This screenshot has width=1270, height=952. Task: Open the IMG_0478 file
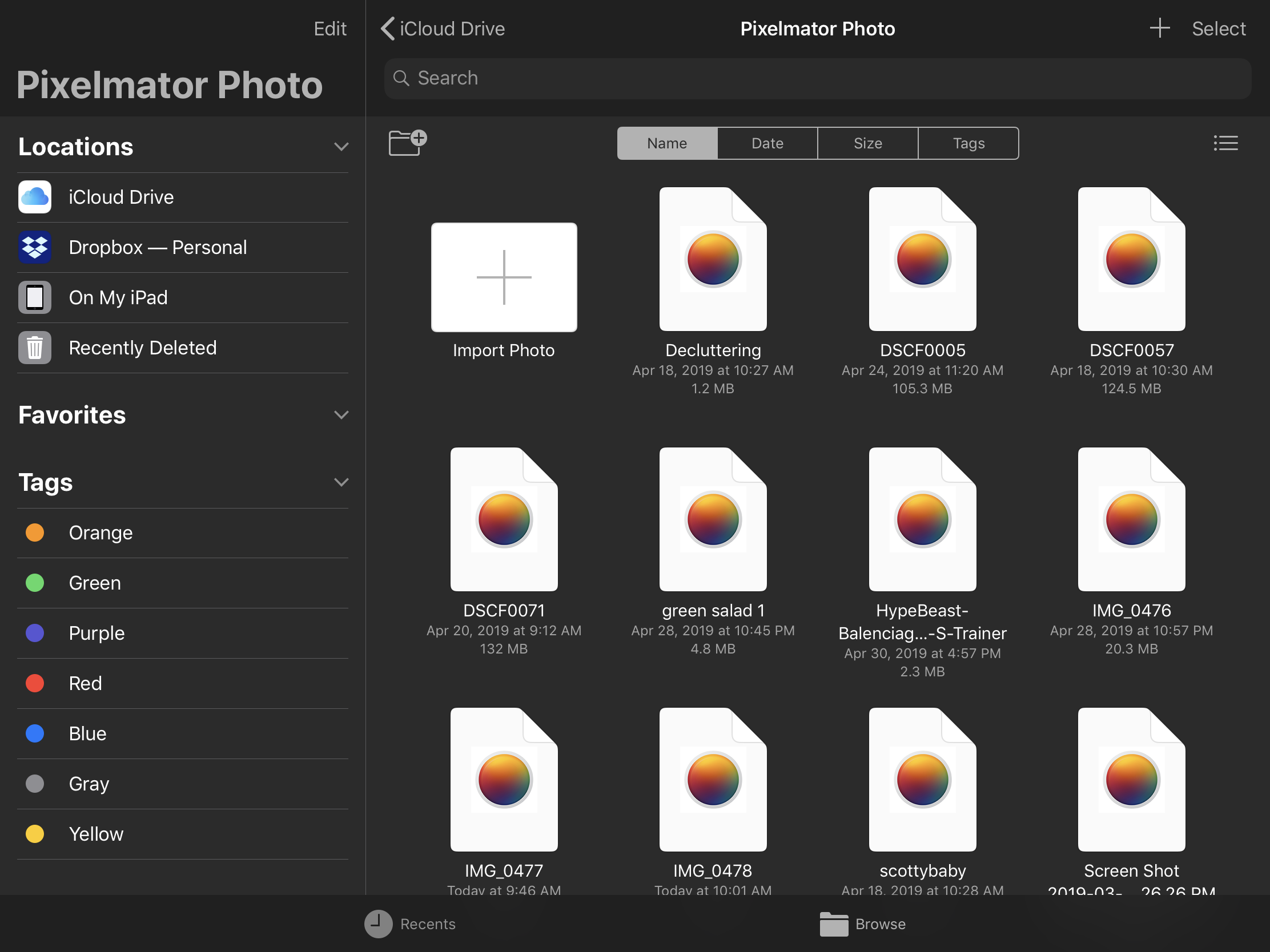[713, 779]
